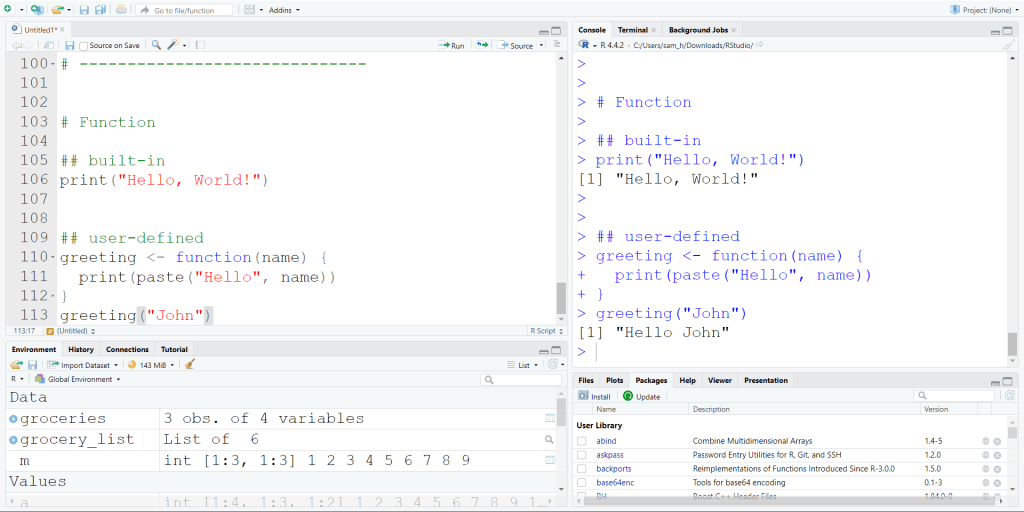The image size is (1024, 512).
Task: Click the find/replace magnifier icon
Action: tap(156, 45)
